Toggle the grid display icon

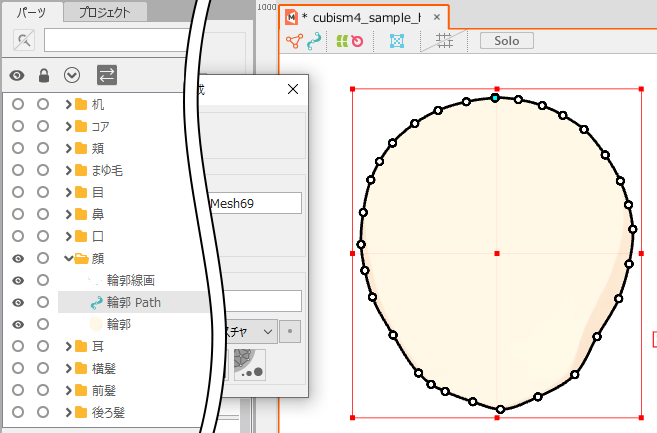point(444,41)
